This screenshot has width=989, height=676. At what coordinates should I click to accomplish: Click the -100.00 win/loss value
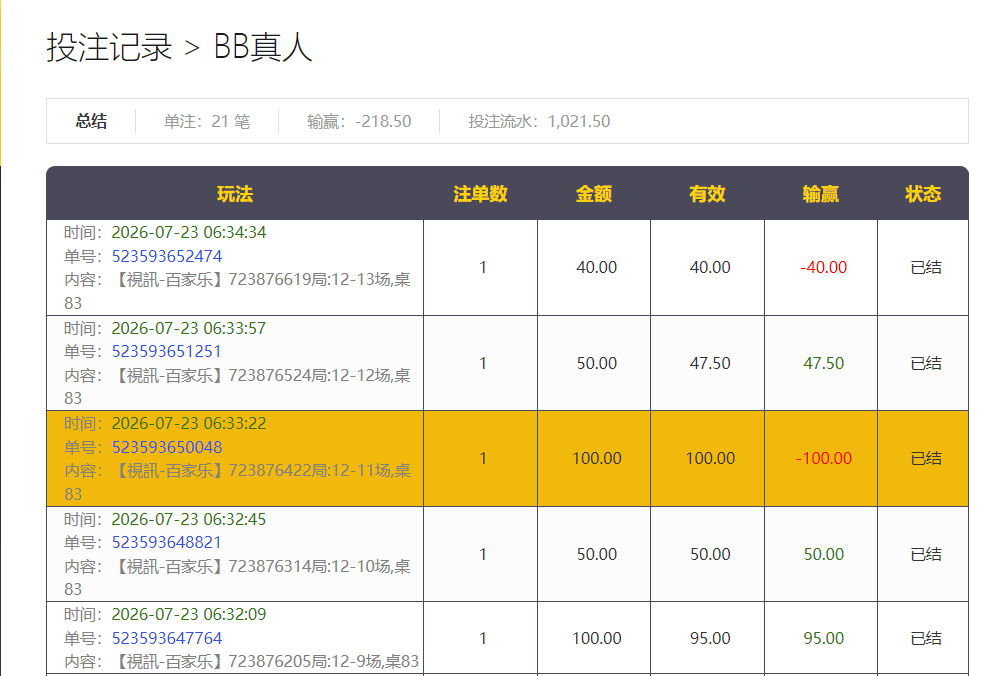click(823, 458)
